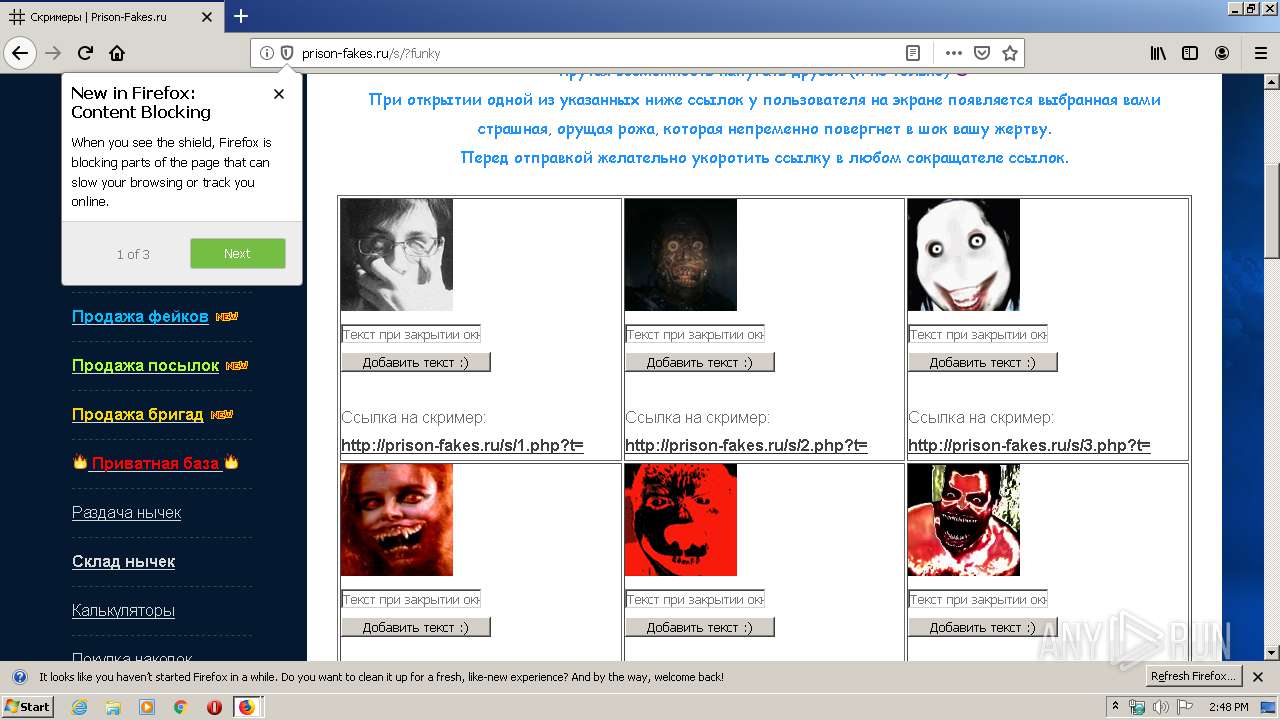
Task: Click Добавить текст button for screamer 2
Action: point(700,362)
